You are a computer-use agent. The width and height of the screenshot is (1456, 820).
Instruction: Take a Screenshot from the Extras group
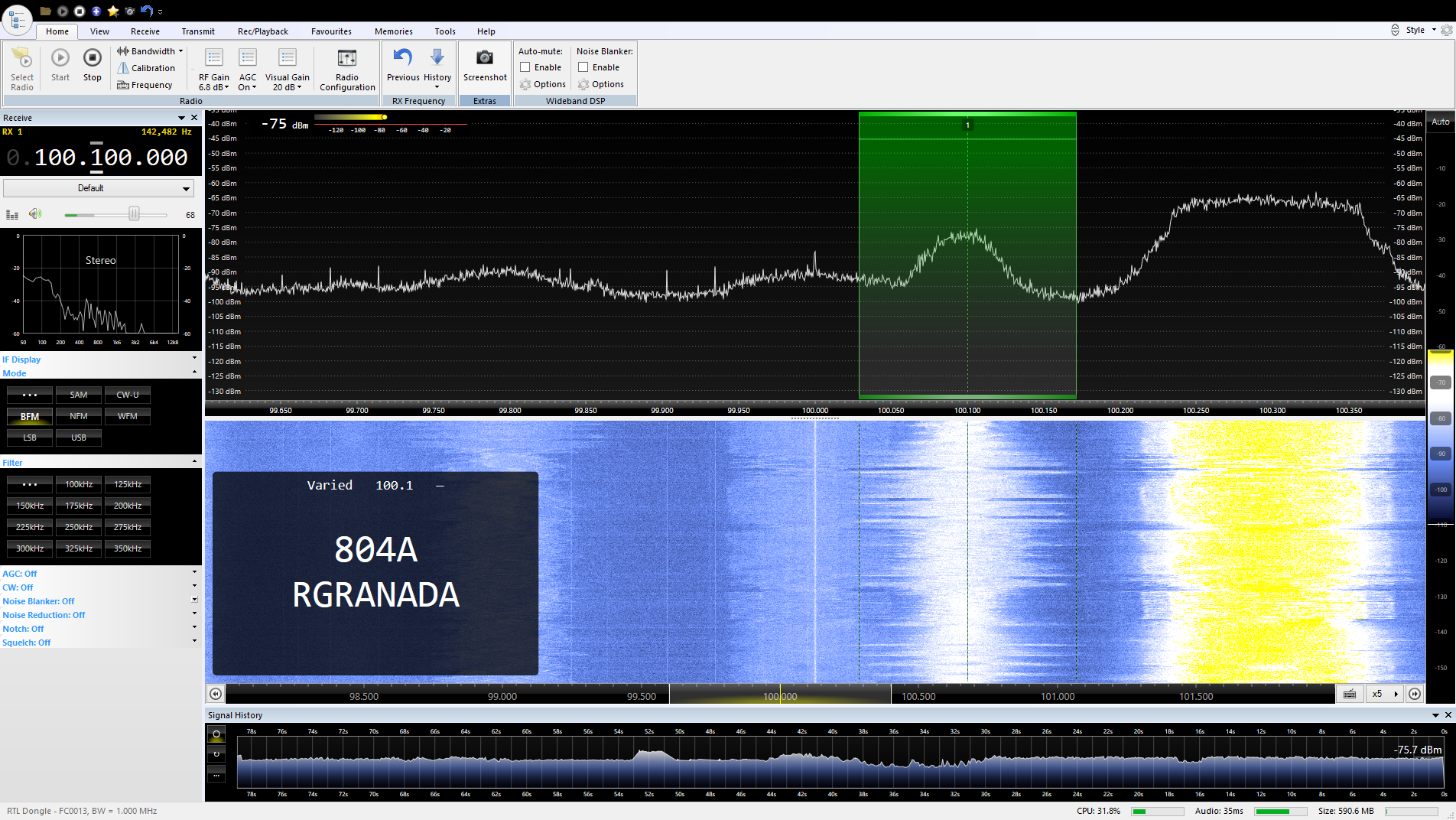coord(485,65)
